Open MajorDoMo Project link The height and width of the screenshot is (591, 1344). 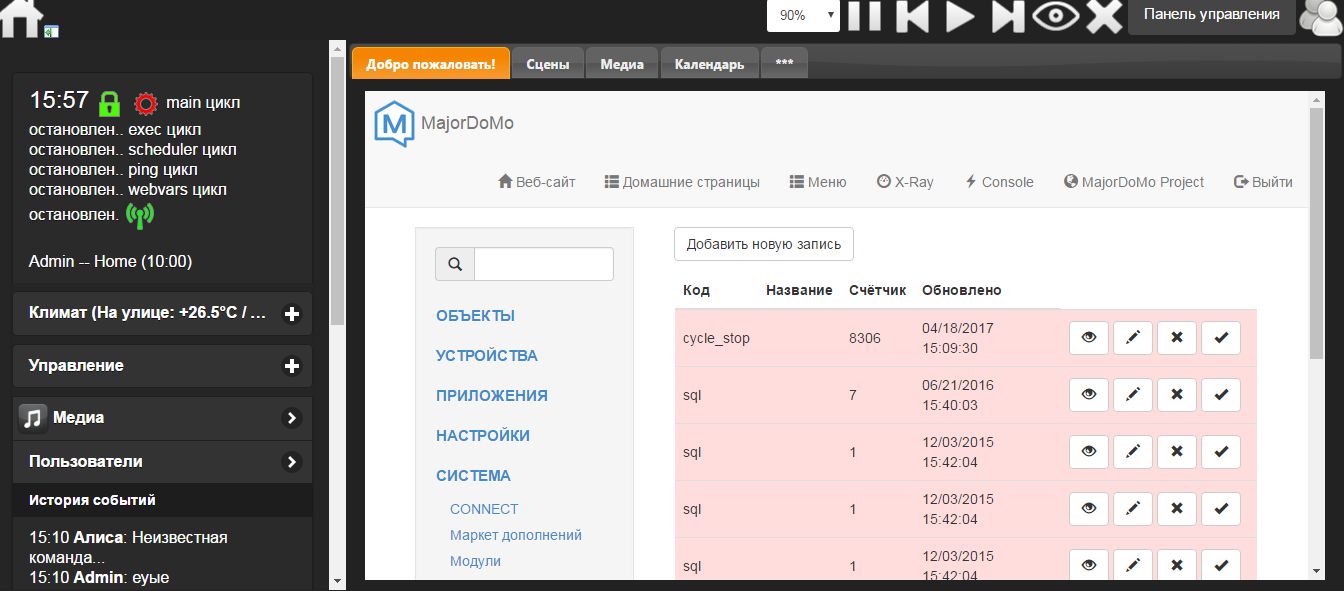pyautogui.click(x=1134, y=182)
